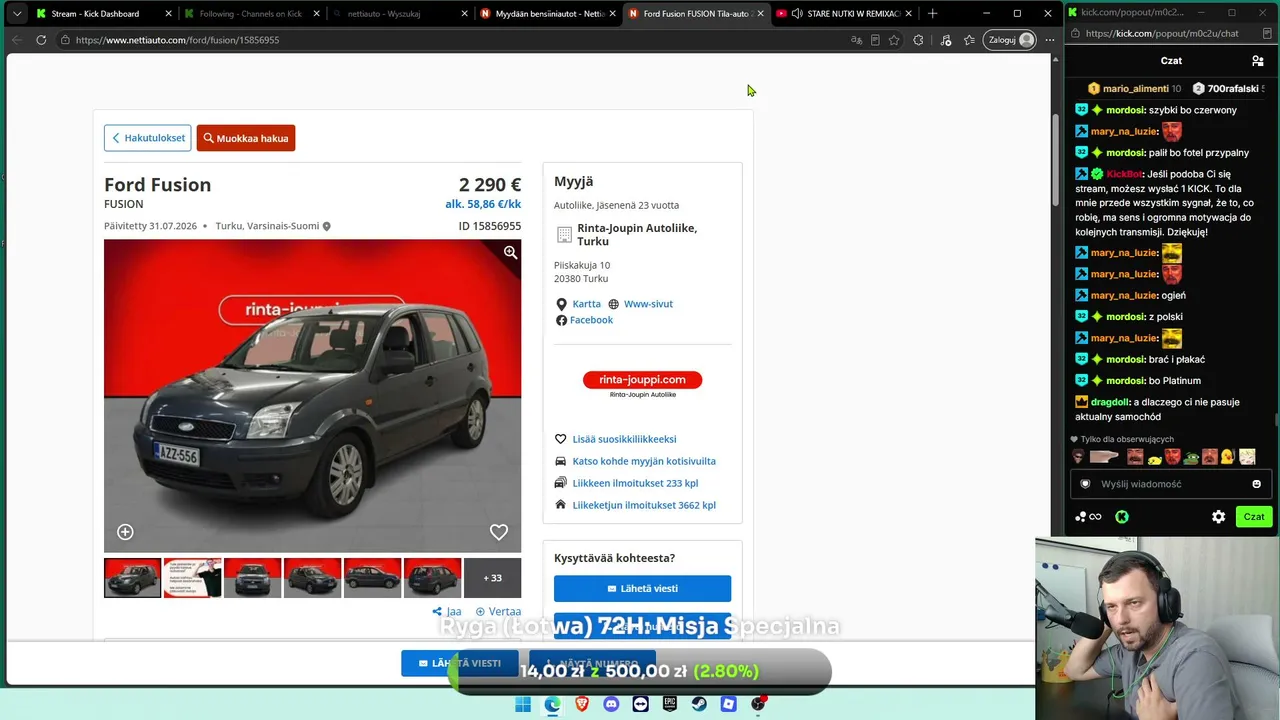Viewport: 1280px width, 720px height.
Task: Open the tab search dropdown arrow
Action: (x=17, y=13)
